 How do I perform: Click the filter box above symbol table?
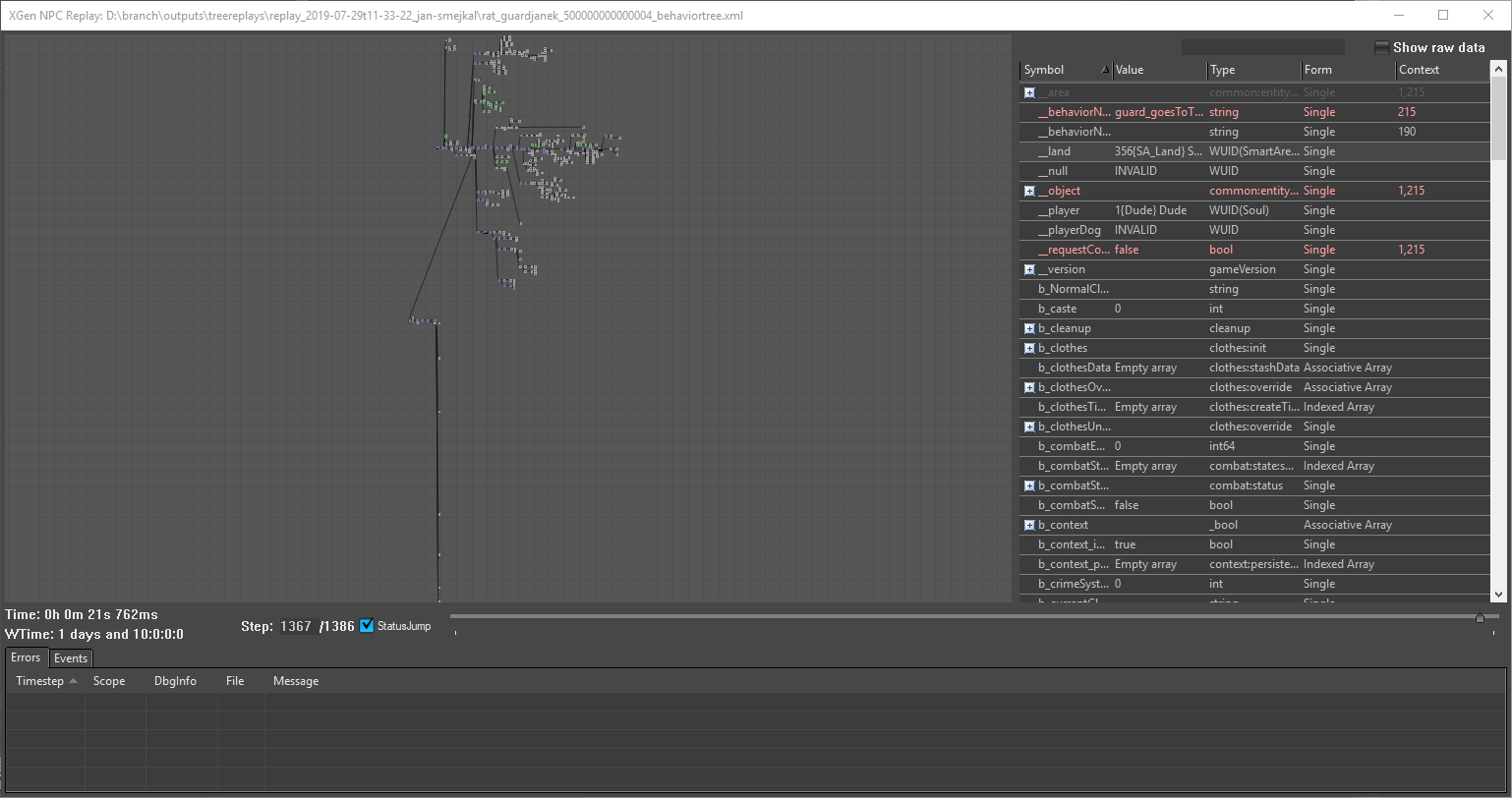pos(1262,47)
